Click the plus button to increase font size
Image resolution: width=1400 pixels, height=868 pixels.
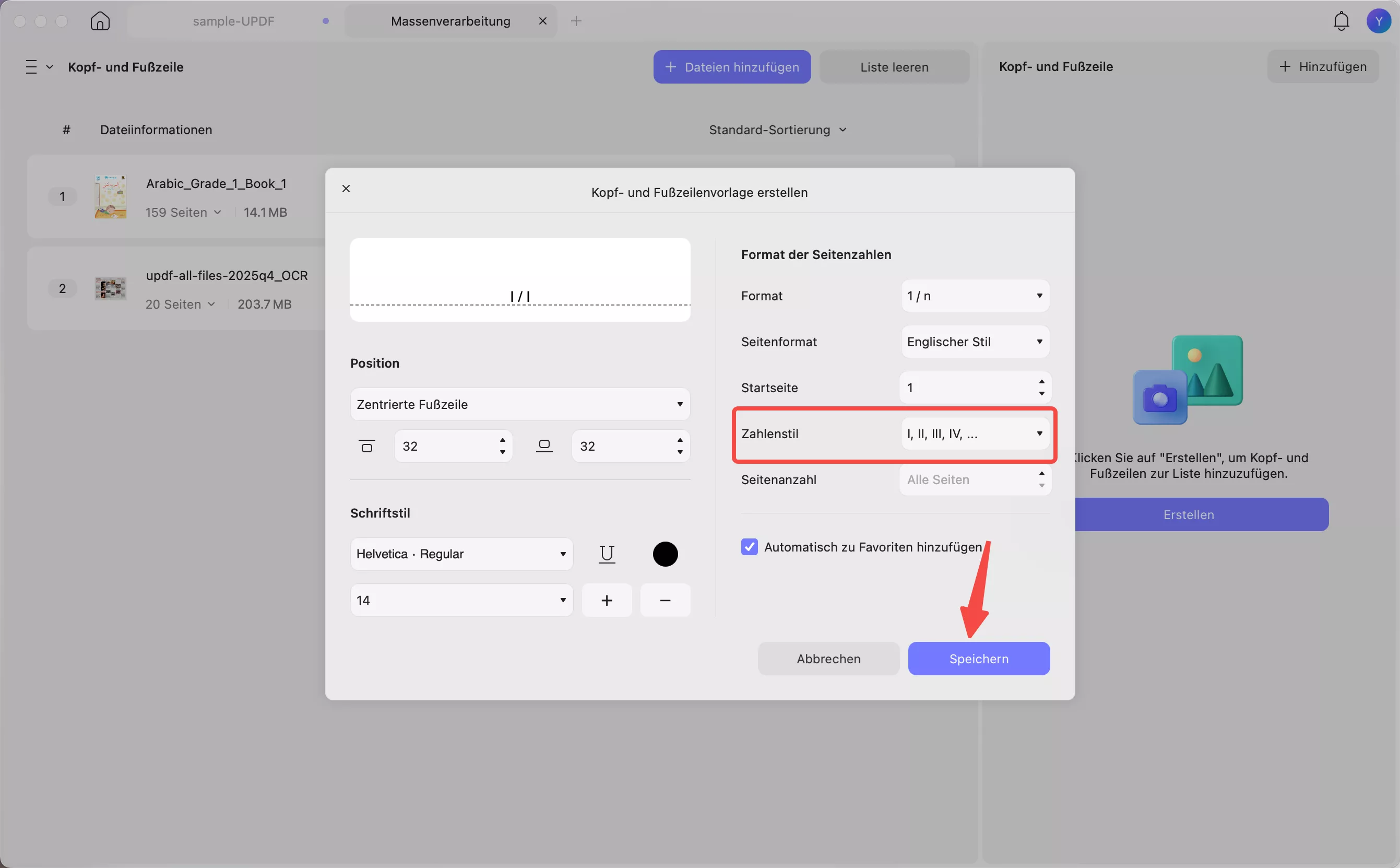[x=607, y=601]
